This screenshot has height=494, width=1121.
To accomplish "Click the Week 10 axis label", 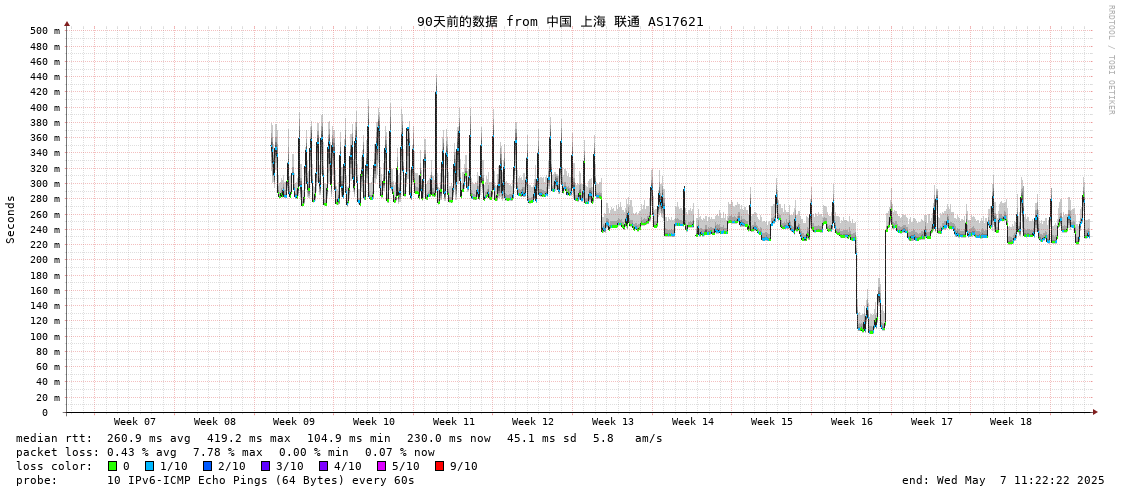I will [374, 422].
